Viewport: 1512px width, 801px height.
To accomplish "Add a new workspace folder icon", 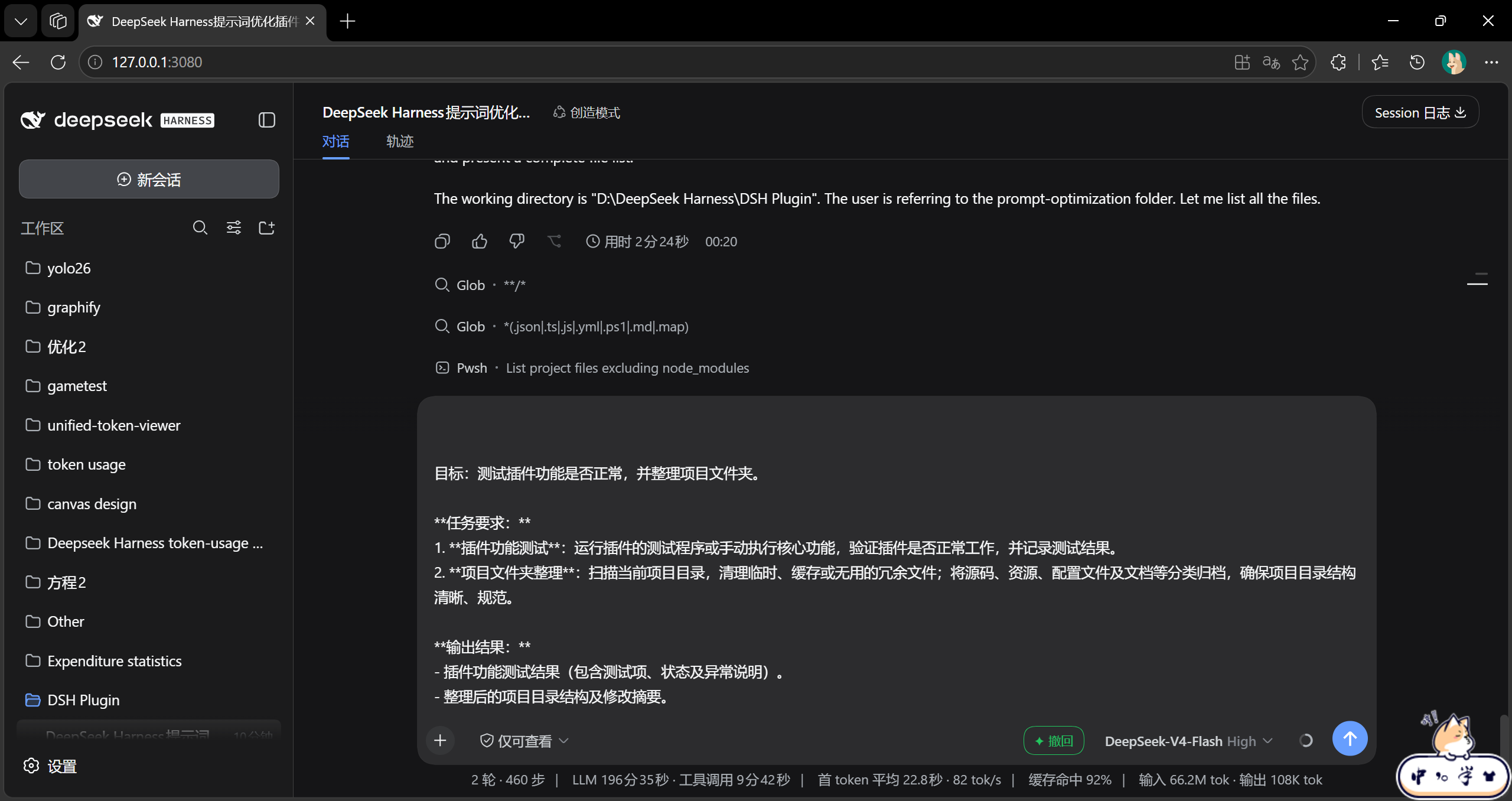I will 267,227.
